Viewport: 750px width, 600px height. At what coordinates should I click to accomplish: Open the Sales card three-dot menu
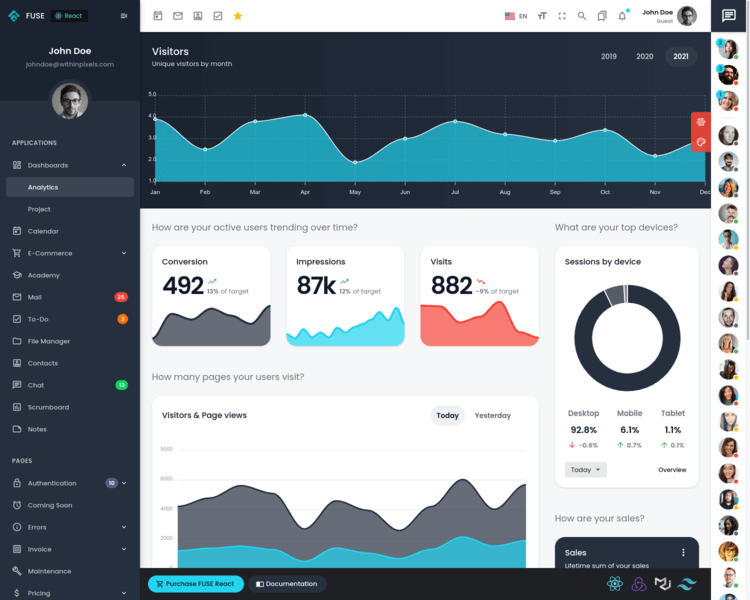(683, 553)
